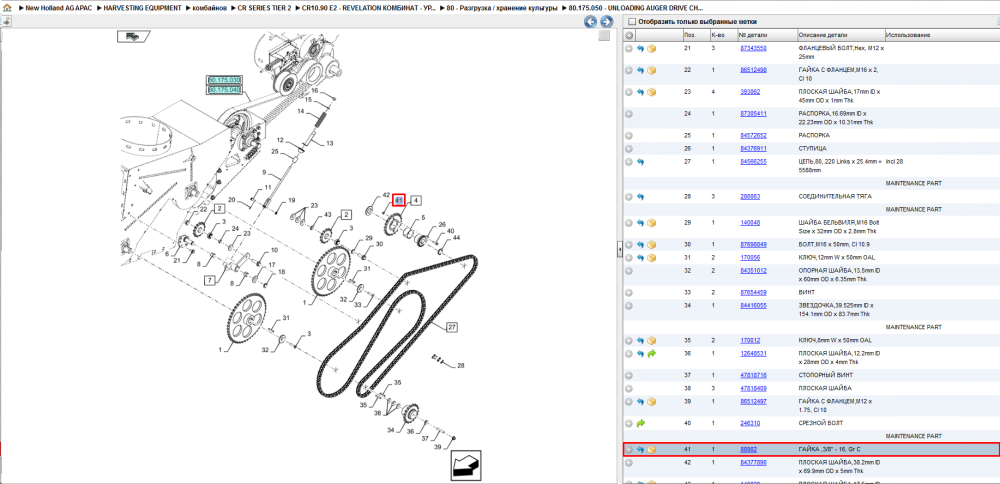Click the small square button top-right of diagram
This screenshot has height=484, width=1000.
pos(604,36)
